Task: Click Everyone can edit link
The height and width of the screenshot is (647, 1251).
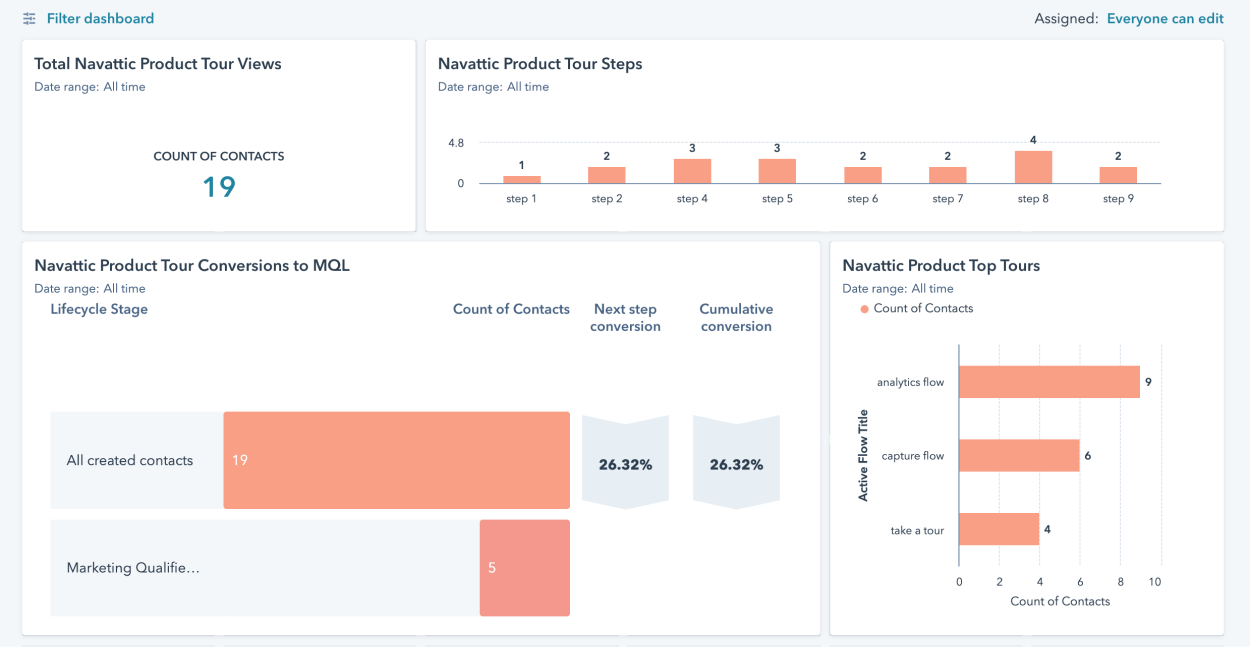Action: (1165, 18)
